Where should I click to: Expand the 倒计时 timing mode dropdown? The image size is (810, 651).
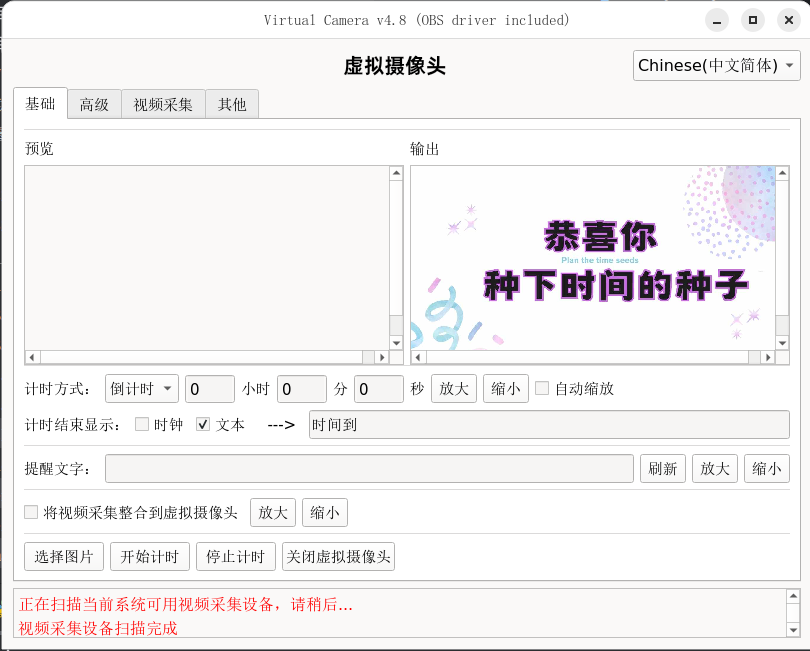pos(141,388)
